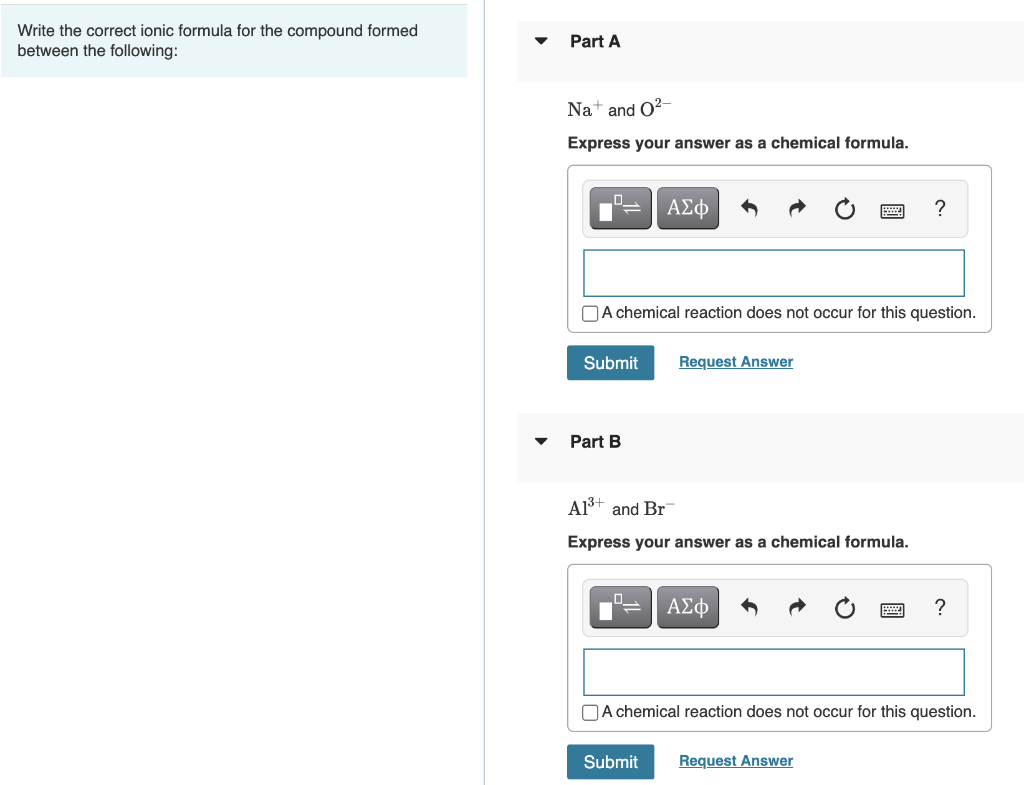1024x785 pixels.
Task: Focus the Part B formula input field
Action: (773, 672)
